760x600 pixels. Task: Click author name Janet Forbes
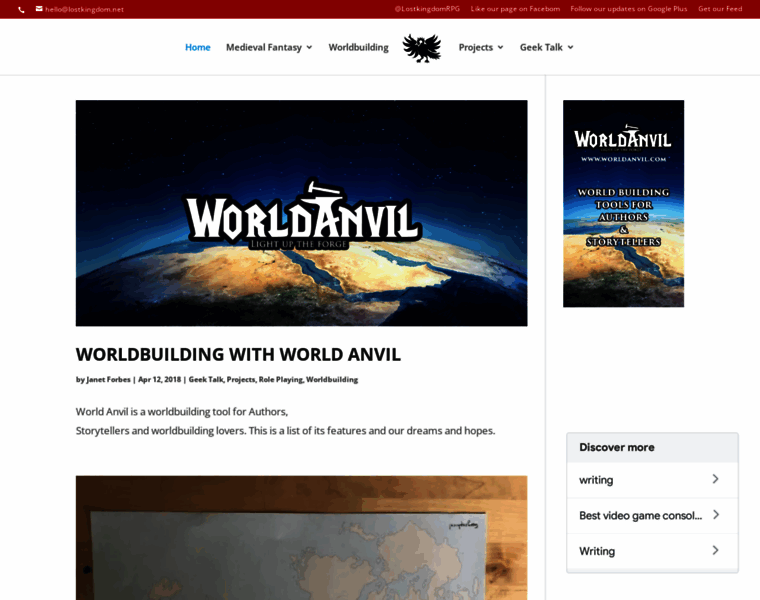(108, 380)
